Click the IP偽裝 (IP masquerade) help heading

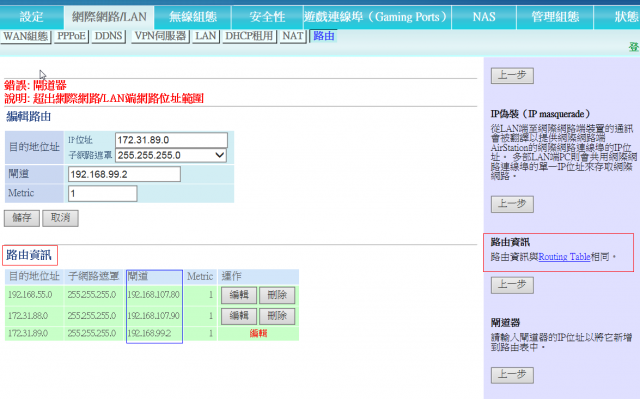(x=540, y=114)
